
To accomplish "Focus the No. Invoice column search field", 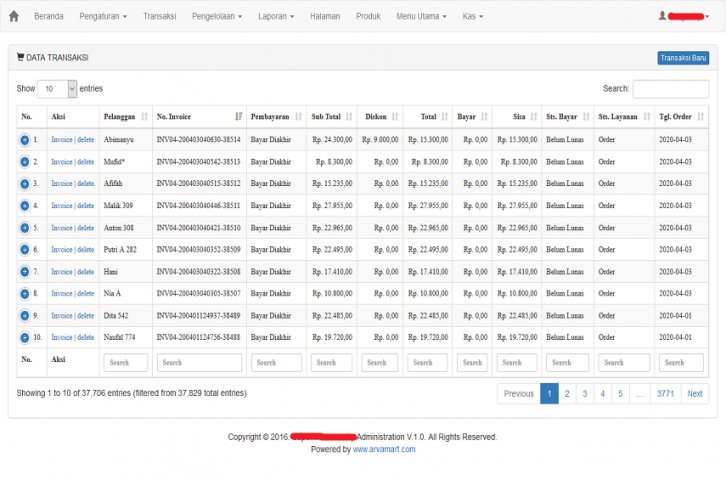I will pos(199,363).
